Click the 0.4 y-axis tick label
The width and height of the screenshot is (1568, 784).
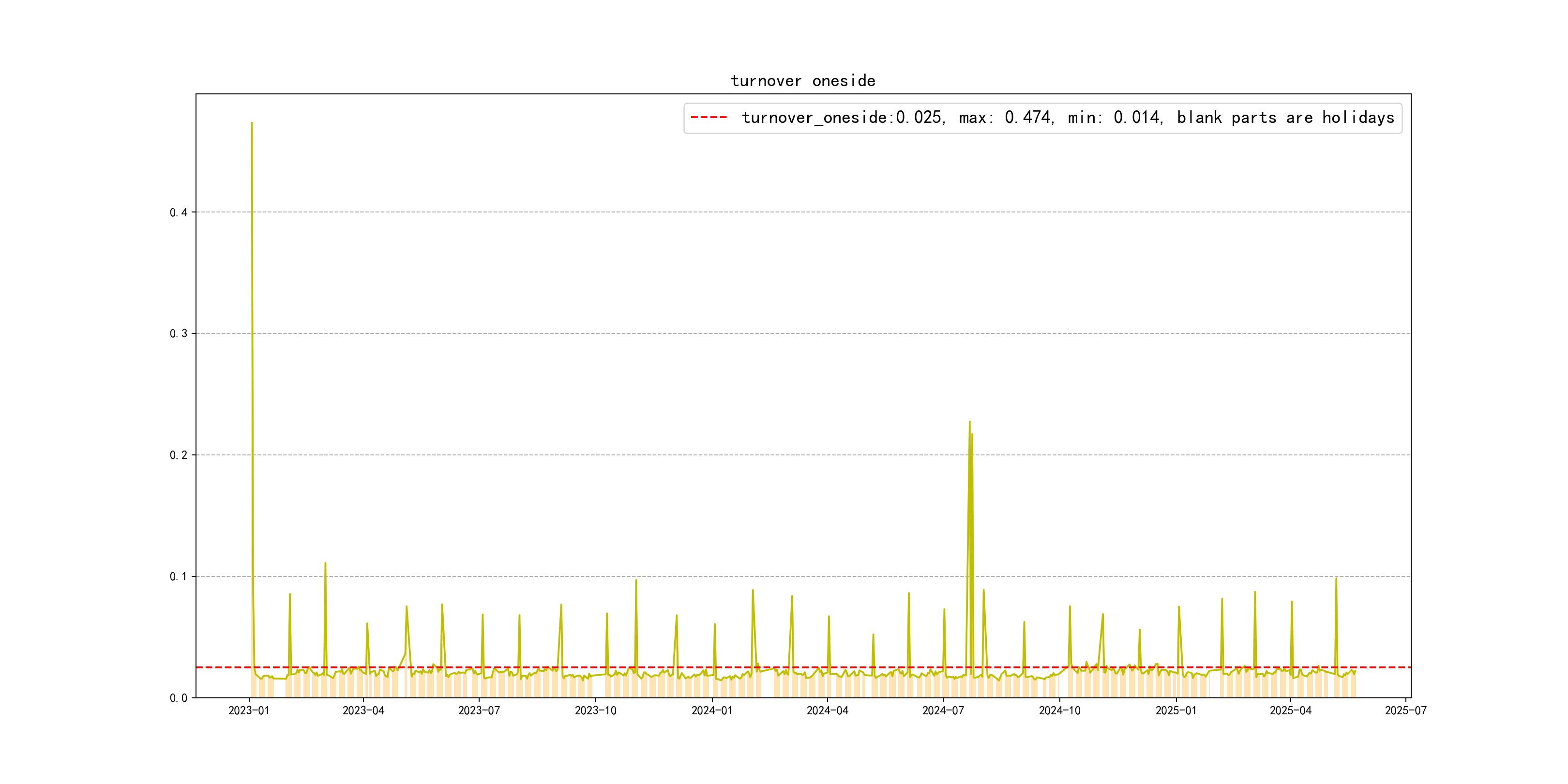179,212
